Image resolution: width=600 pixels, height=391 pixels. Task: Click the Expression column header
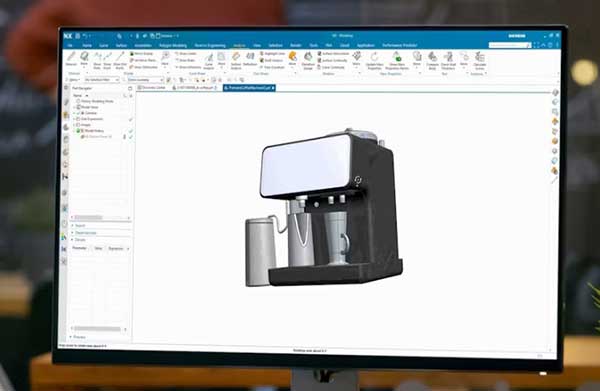tap(116, 248)
